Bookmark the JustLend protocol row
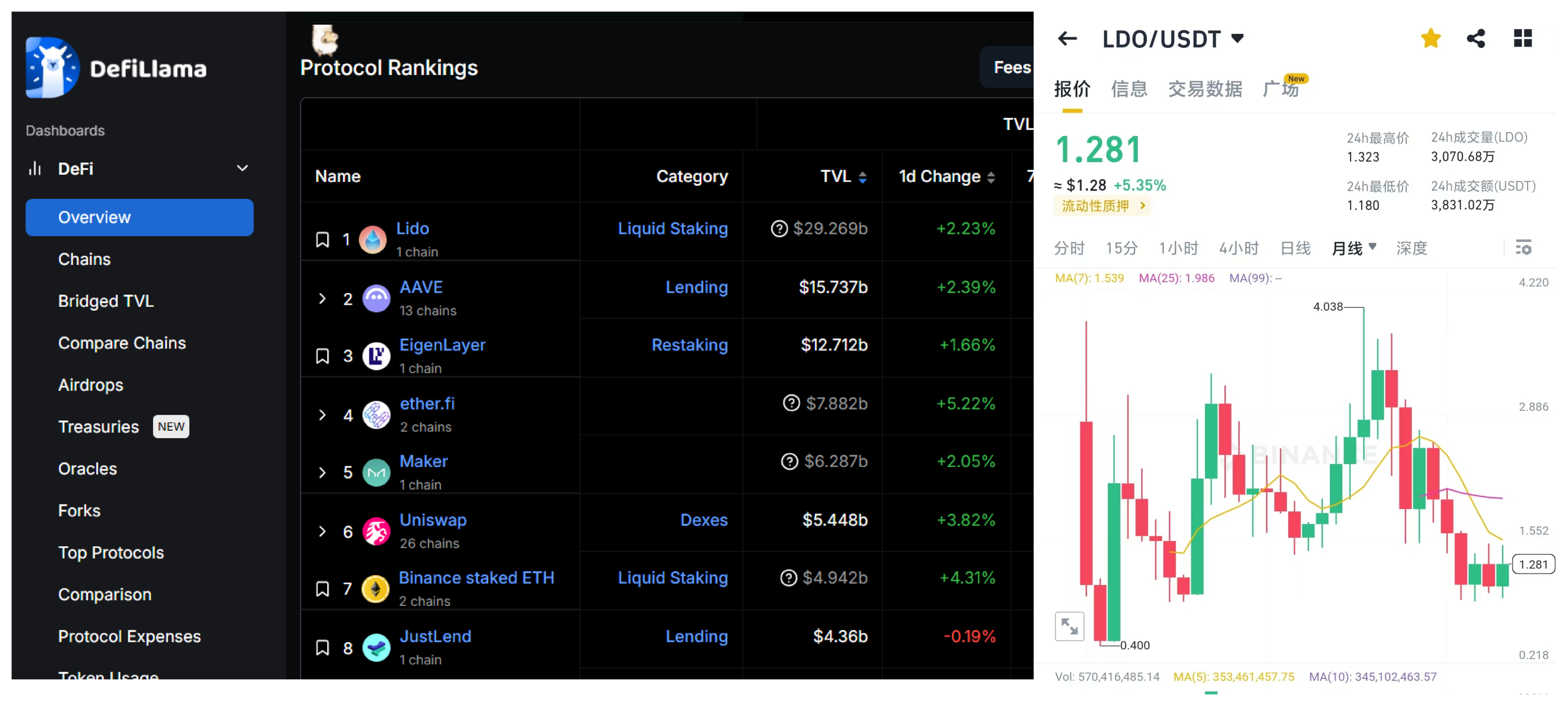The width and height of the screenshot is (1568, 706). 323,647
